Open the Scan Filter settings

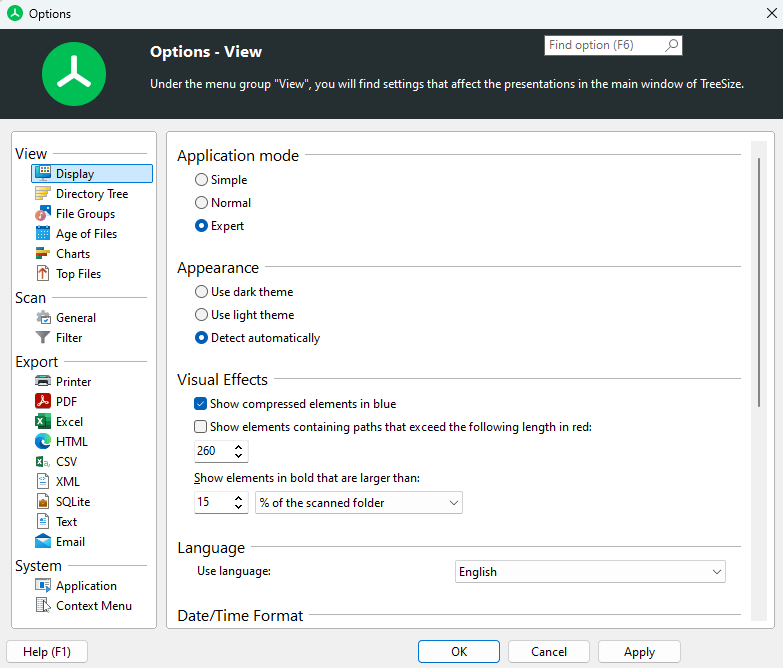pos(69,337)
